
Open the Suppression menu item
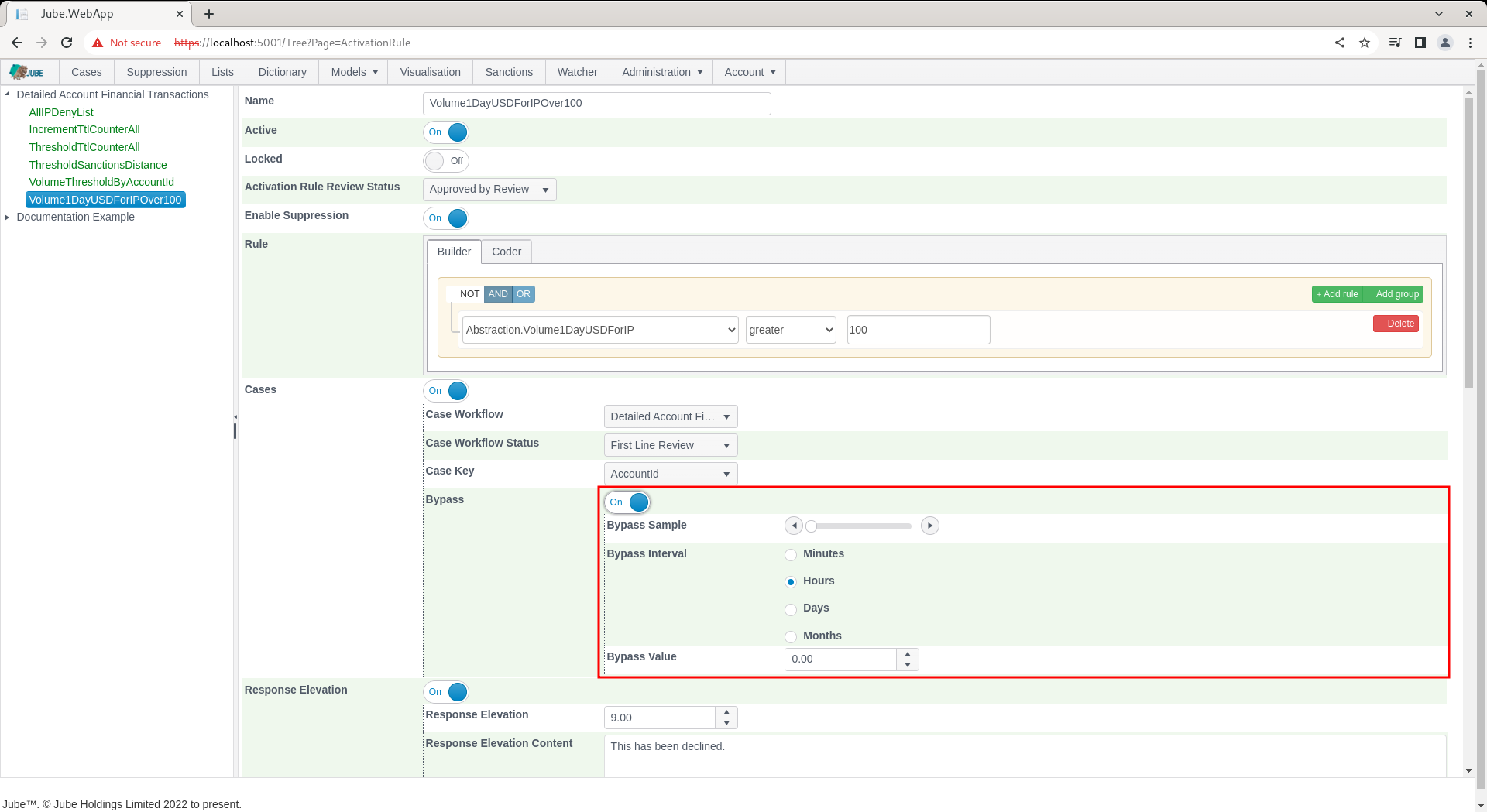coord(156,72)
